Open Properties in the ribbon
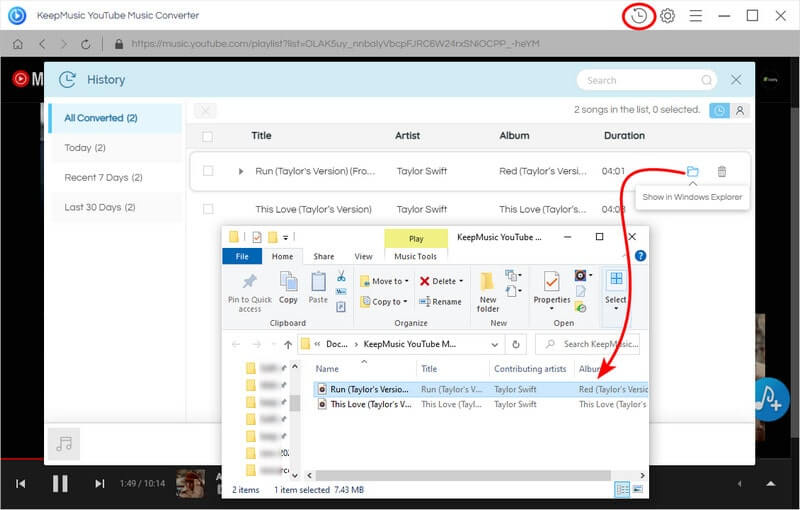 click(x=552, y=291)
